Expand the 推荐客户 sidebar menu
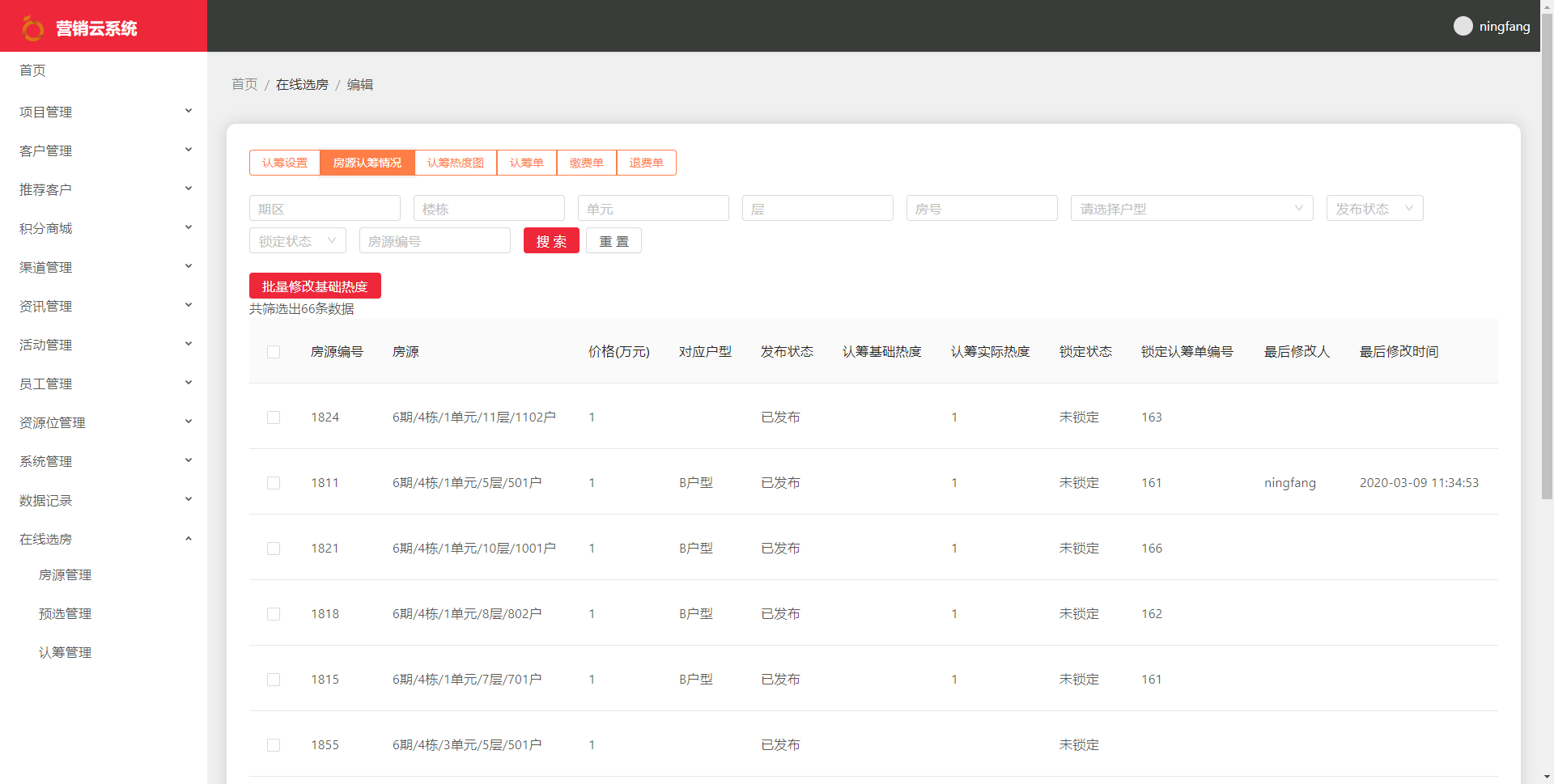Image resolution: width=1554 pixels, height=784 pixels. (104, 189)
